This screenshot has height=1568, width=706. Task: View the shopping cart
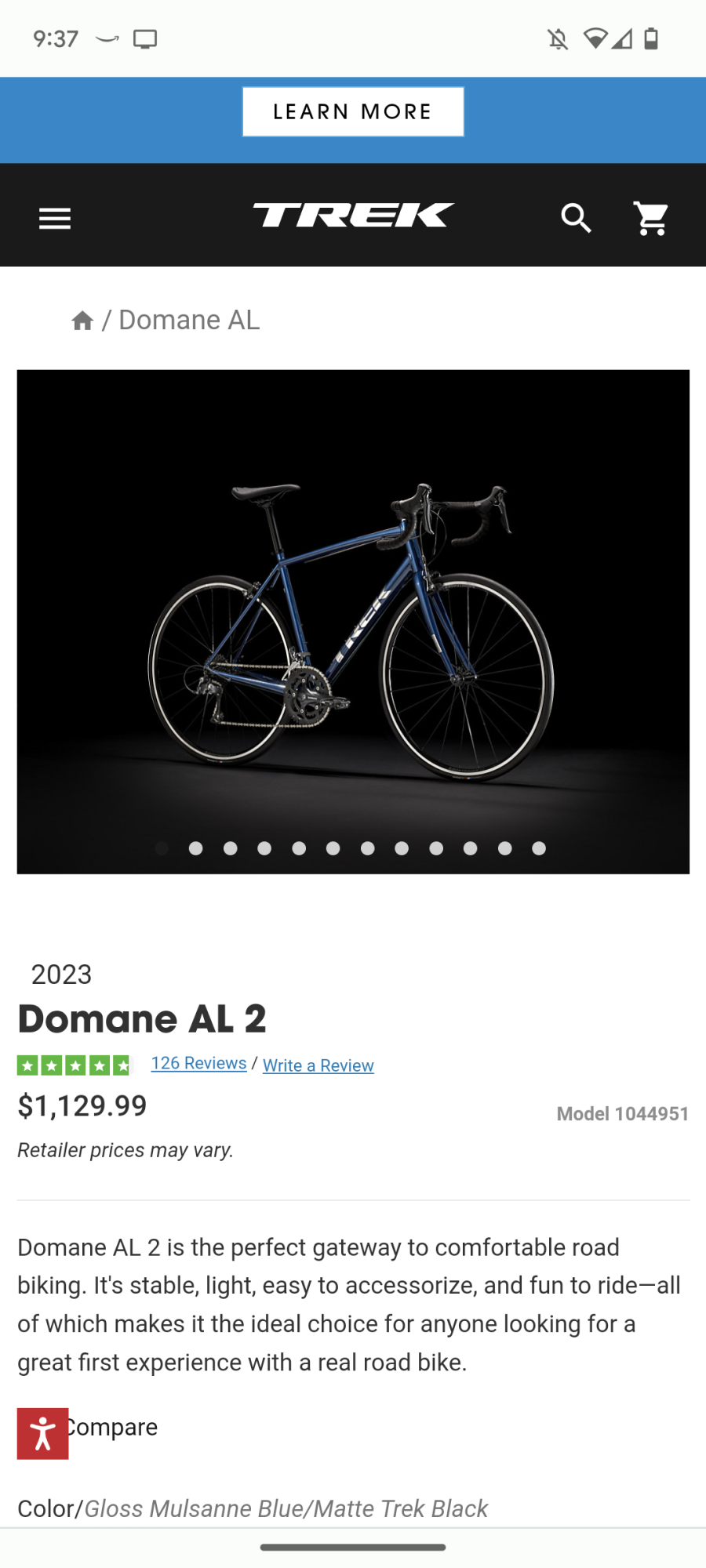[x=651, y=219]
